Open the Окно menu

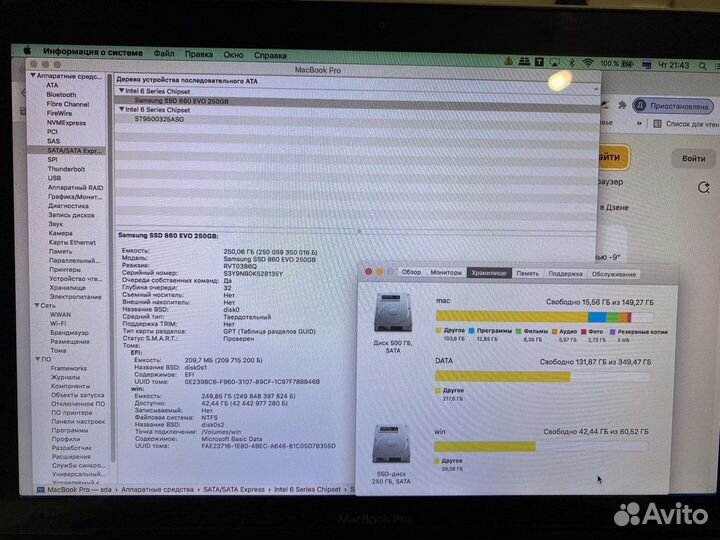pyautogui.click(x=233, y=55)
